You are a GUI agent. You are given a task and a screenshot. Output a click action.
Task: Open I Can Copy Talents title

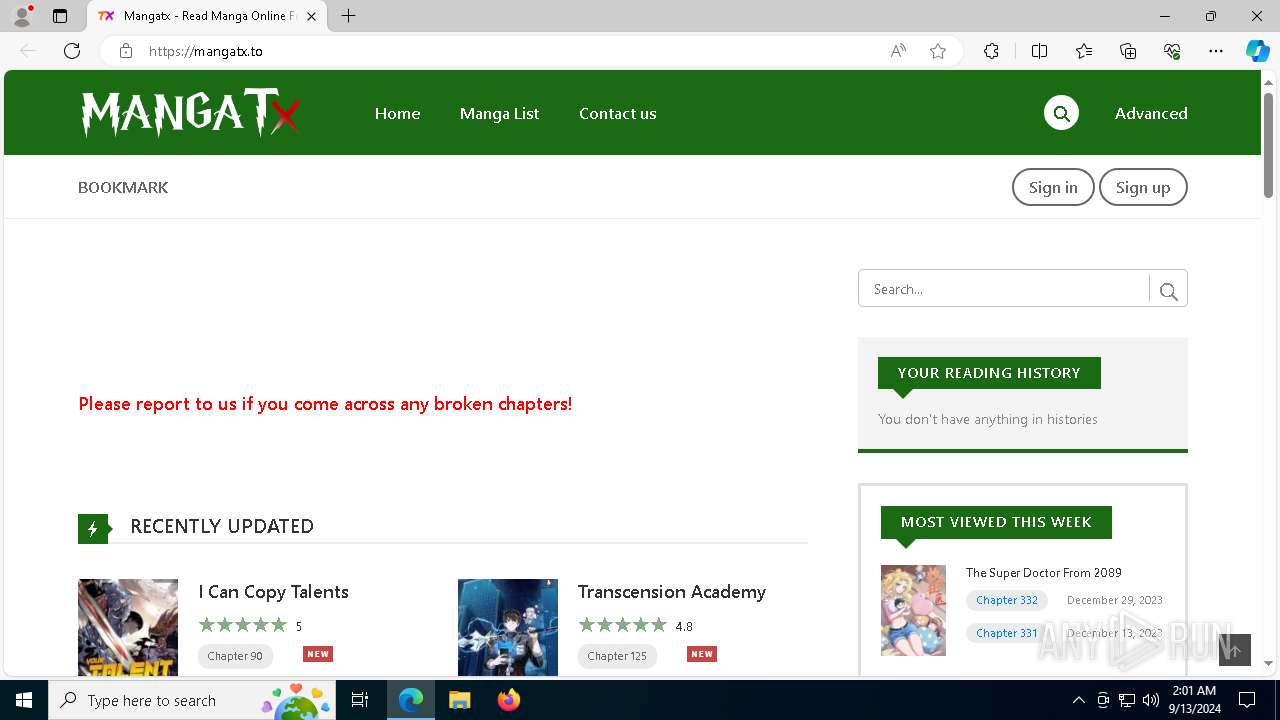(274, 592)
